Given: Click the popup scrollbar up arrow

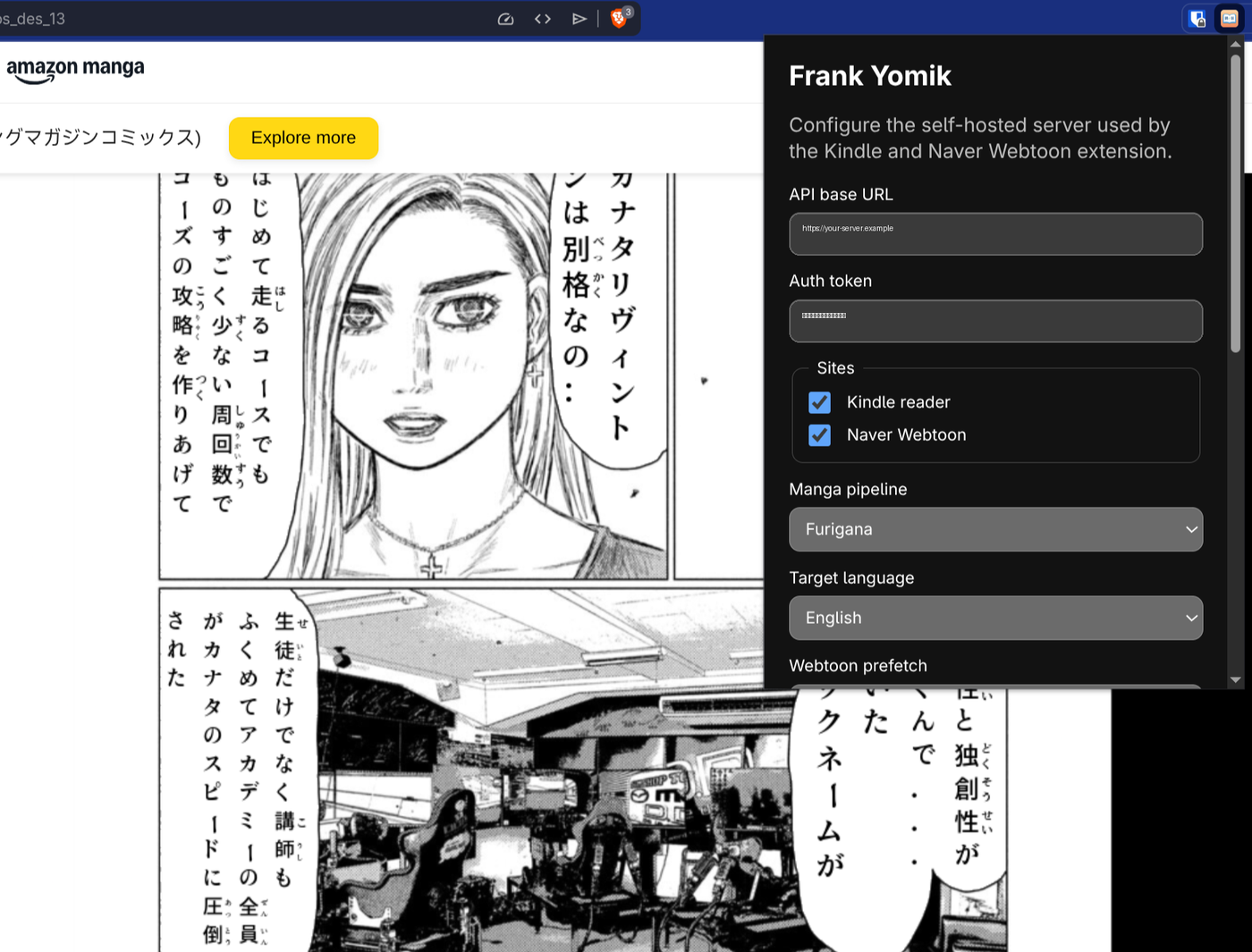Looking at the screenshot, I should click(1236, 44).
